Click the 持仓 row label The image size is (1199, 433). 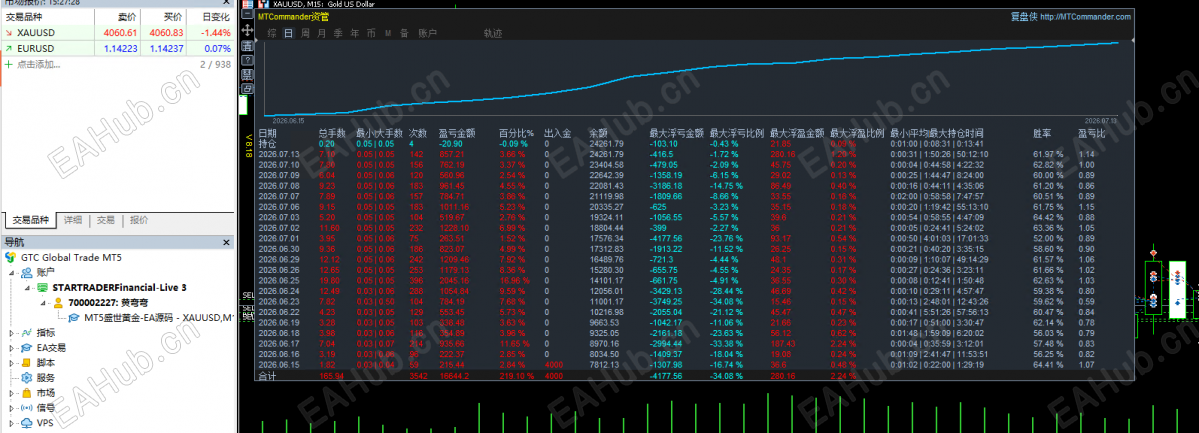tap(268, 143)
